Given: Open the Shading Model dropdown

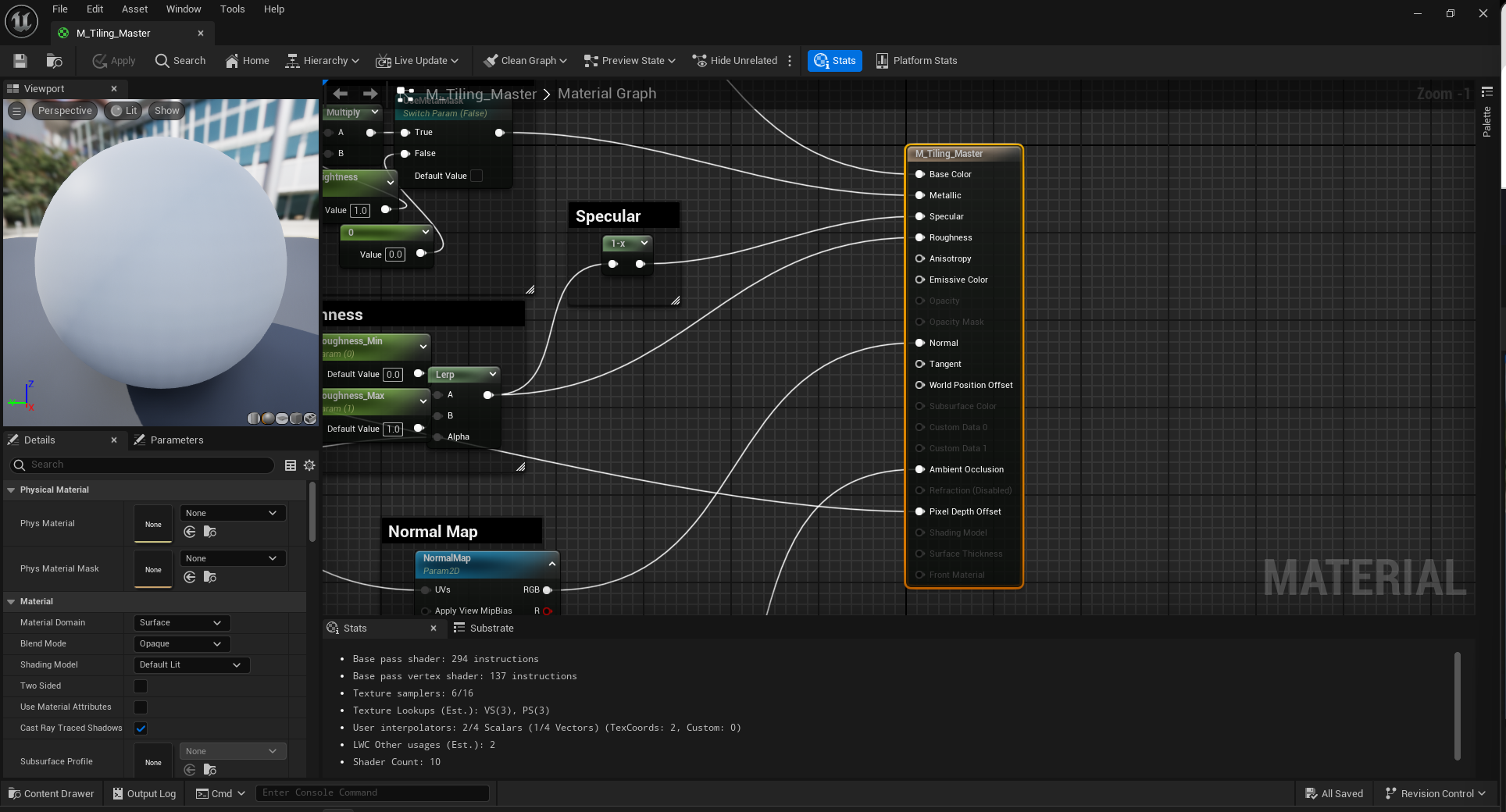Looking at the screenshot, I should [x=191, y=664].
